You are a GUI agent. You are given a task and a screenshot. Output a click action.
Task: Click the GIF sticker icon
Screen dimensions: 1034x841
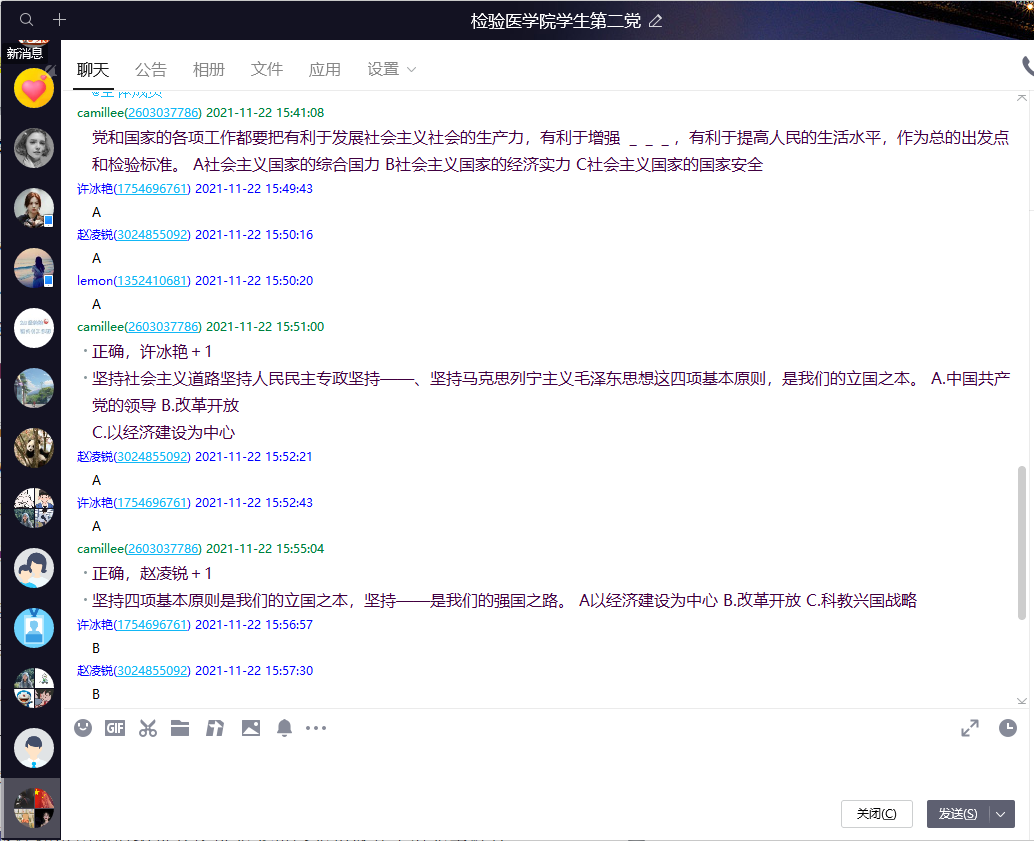coord(115,728)
